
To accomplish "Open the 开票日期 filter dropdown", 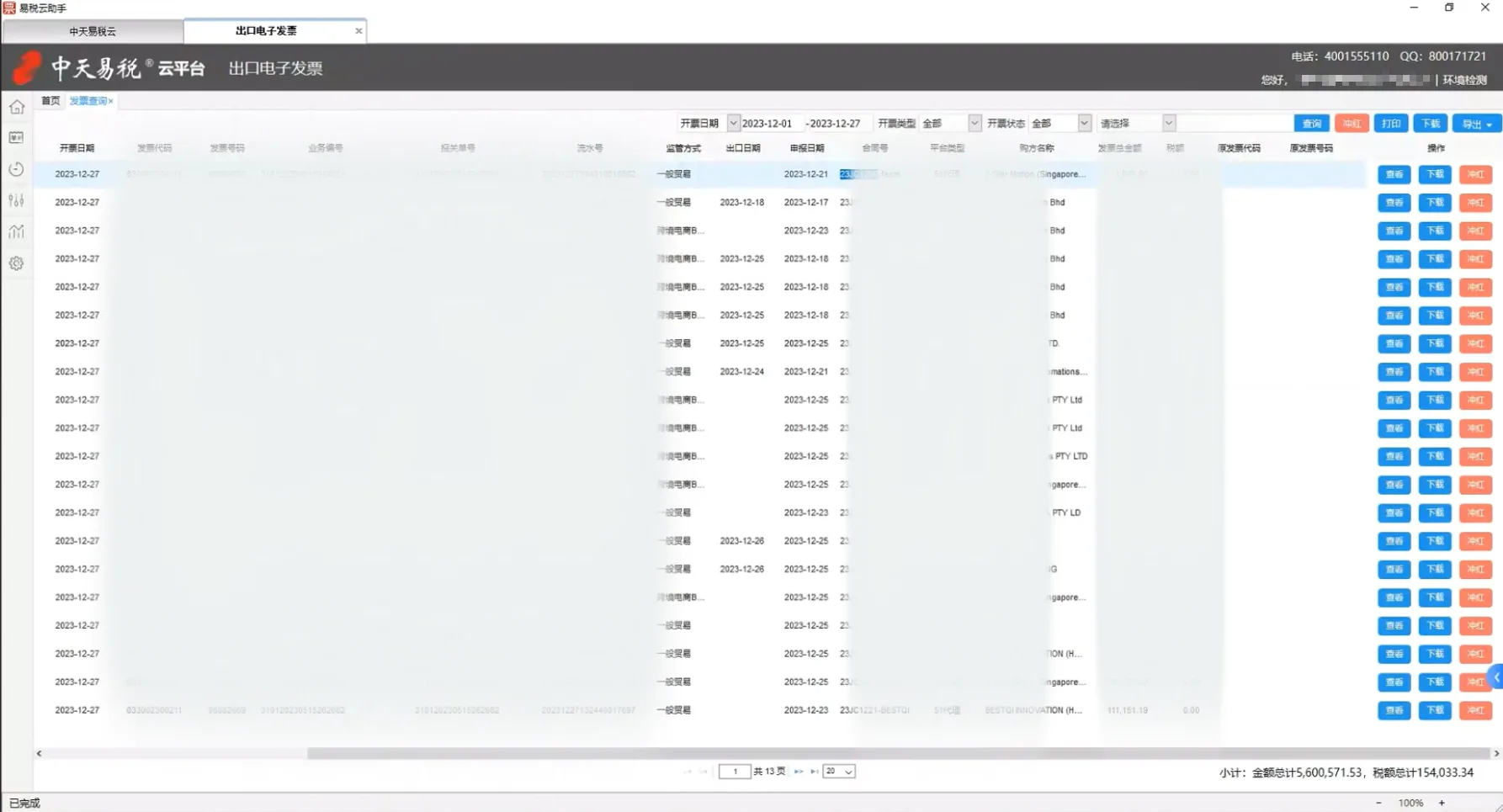I will coord(733,124).
